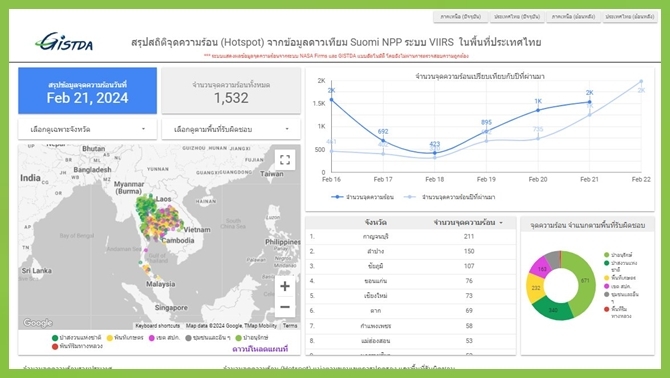Click the sort arrow on hotspot count column

tap(501, 223)
